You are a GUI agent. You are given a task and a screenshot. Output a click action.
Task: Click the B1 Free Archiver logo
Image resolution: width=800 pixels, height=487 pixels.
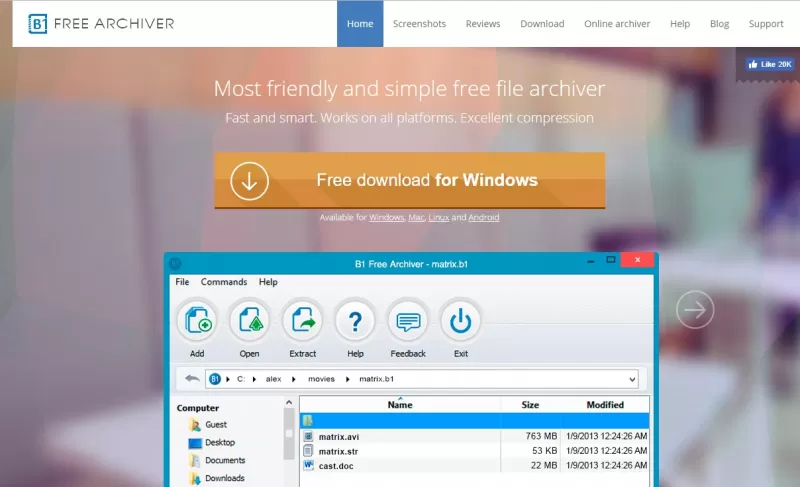coord(101,23)
